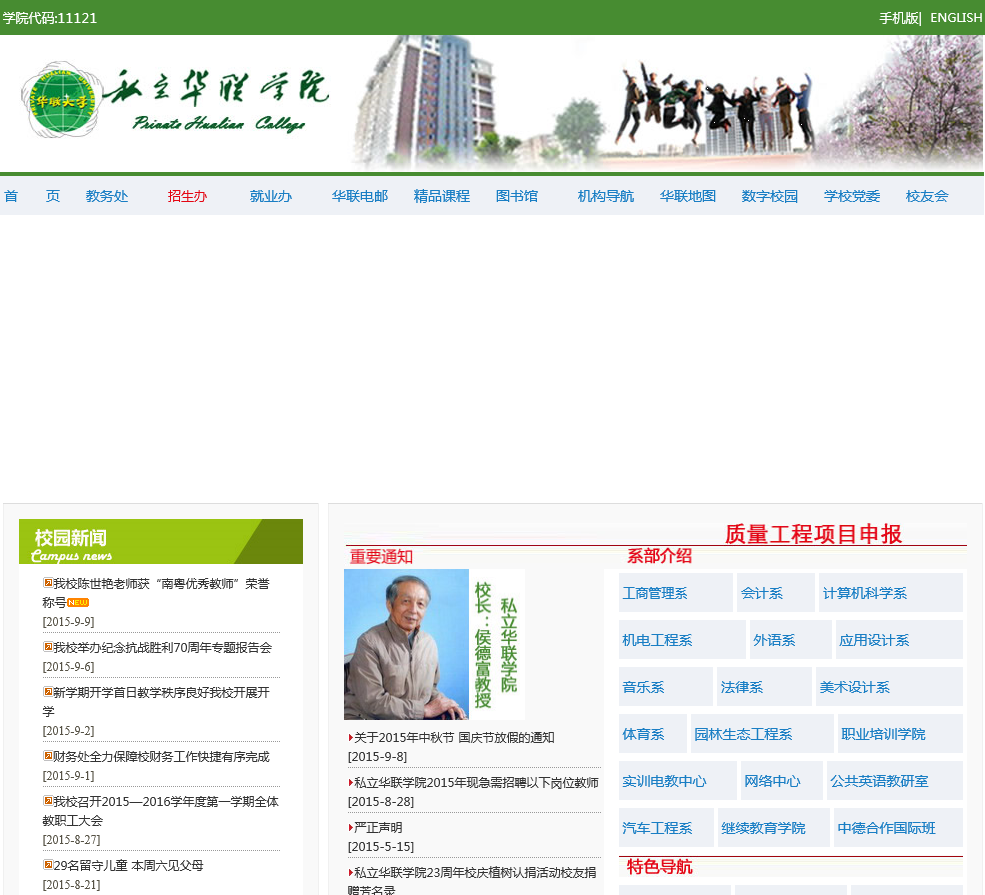Click the principal 侯德富 portrait photo
This screenshot has height=895, width=985.
pyautogui.click(x=406, y=644)
